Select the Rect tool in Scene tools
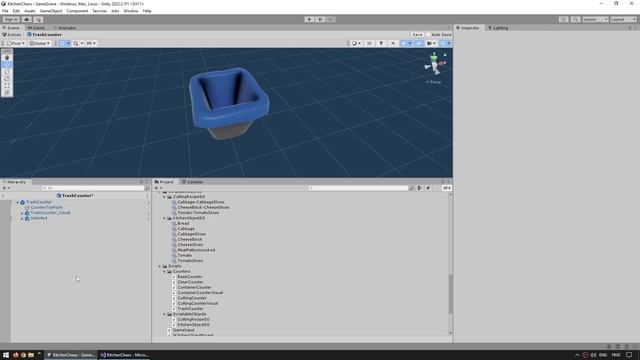 coord(7,86)
